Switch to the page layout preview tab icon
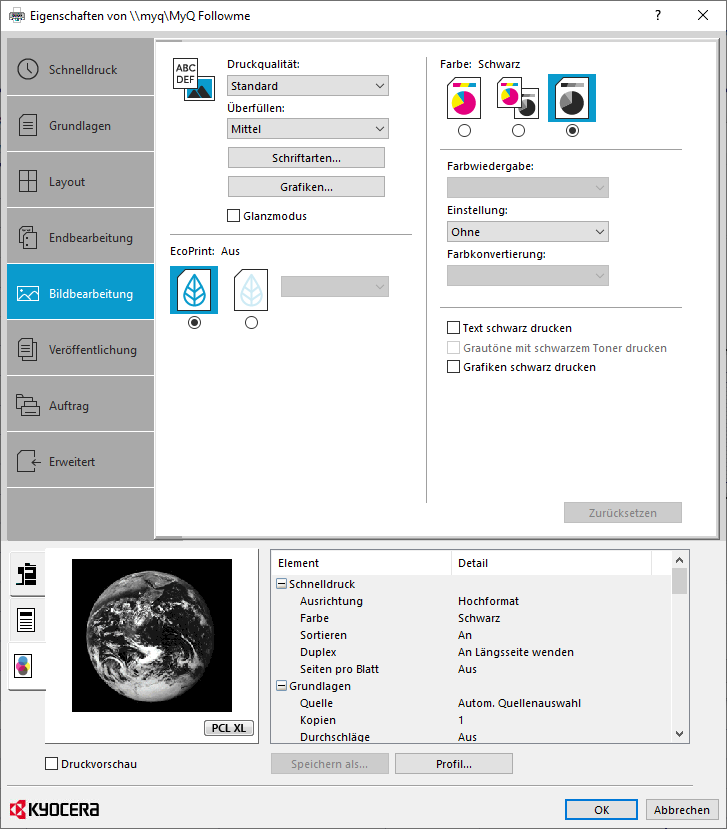727x829 pixels. click(27, 620)
